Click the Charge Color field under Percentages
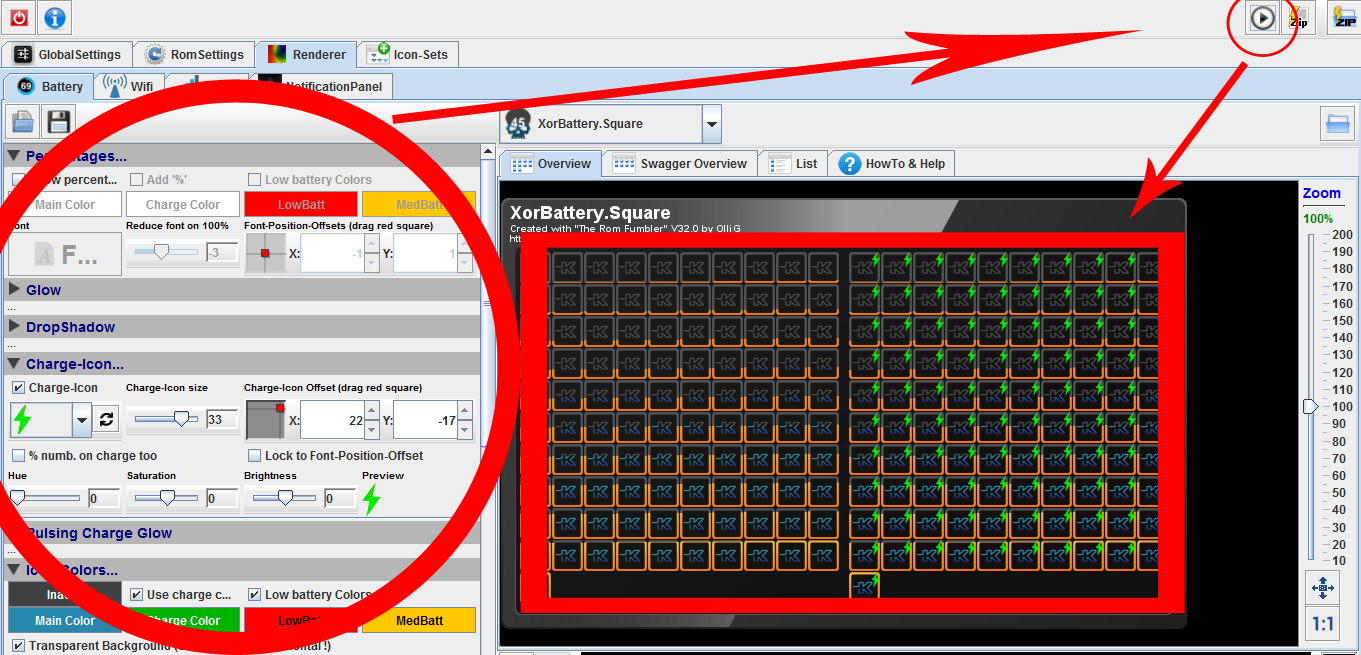Screen dimensions: 1361x655 click(183, 204)
